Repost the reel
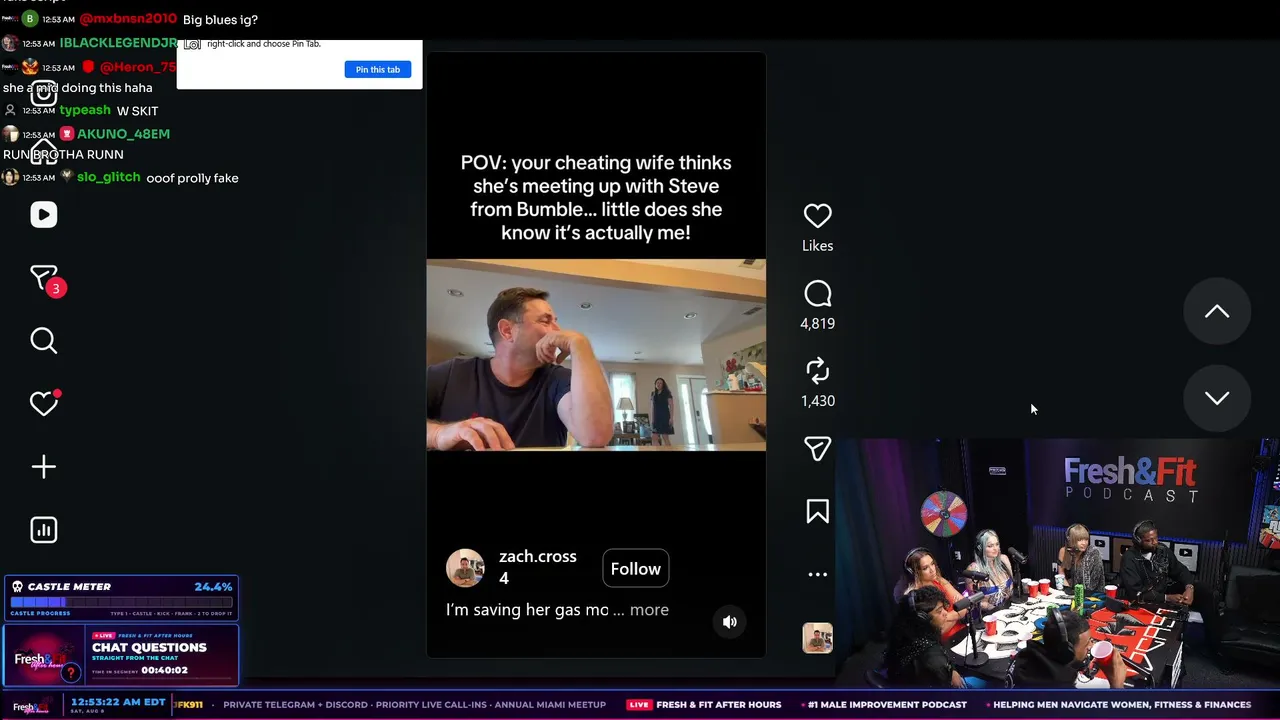The image size is (1280, 720). 817,371
